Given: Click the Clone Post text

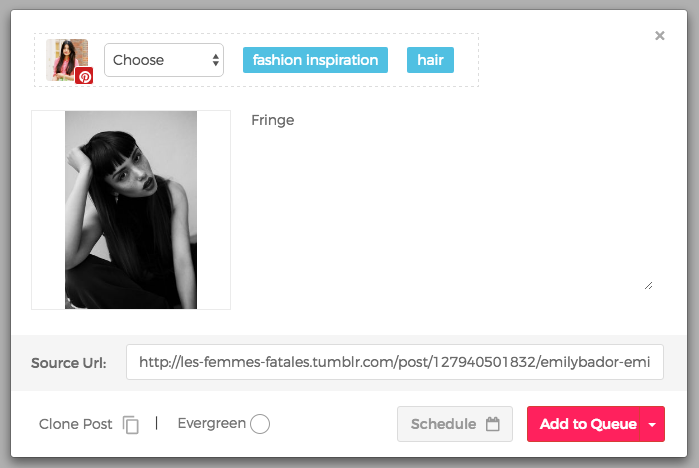Looking at the screenshot, I should 75,424.
